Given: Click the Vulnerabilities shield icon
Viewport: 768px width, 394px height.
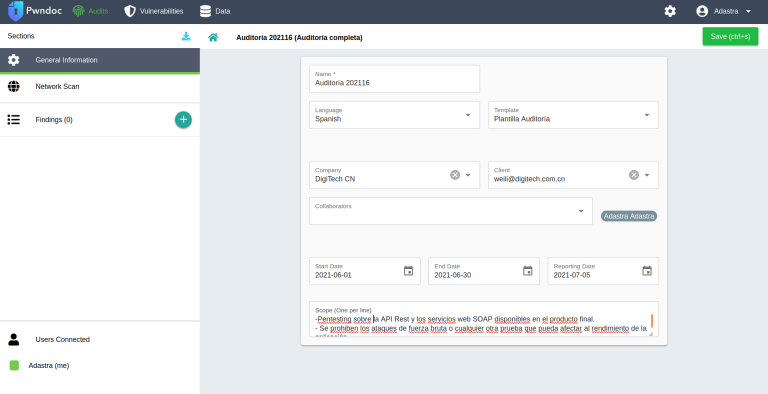Looking at the screenshot, I should click(x=130, y=11).
